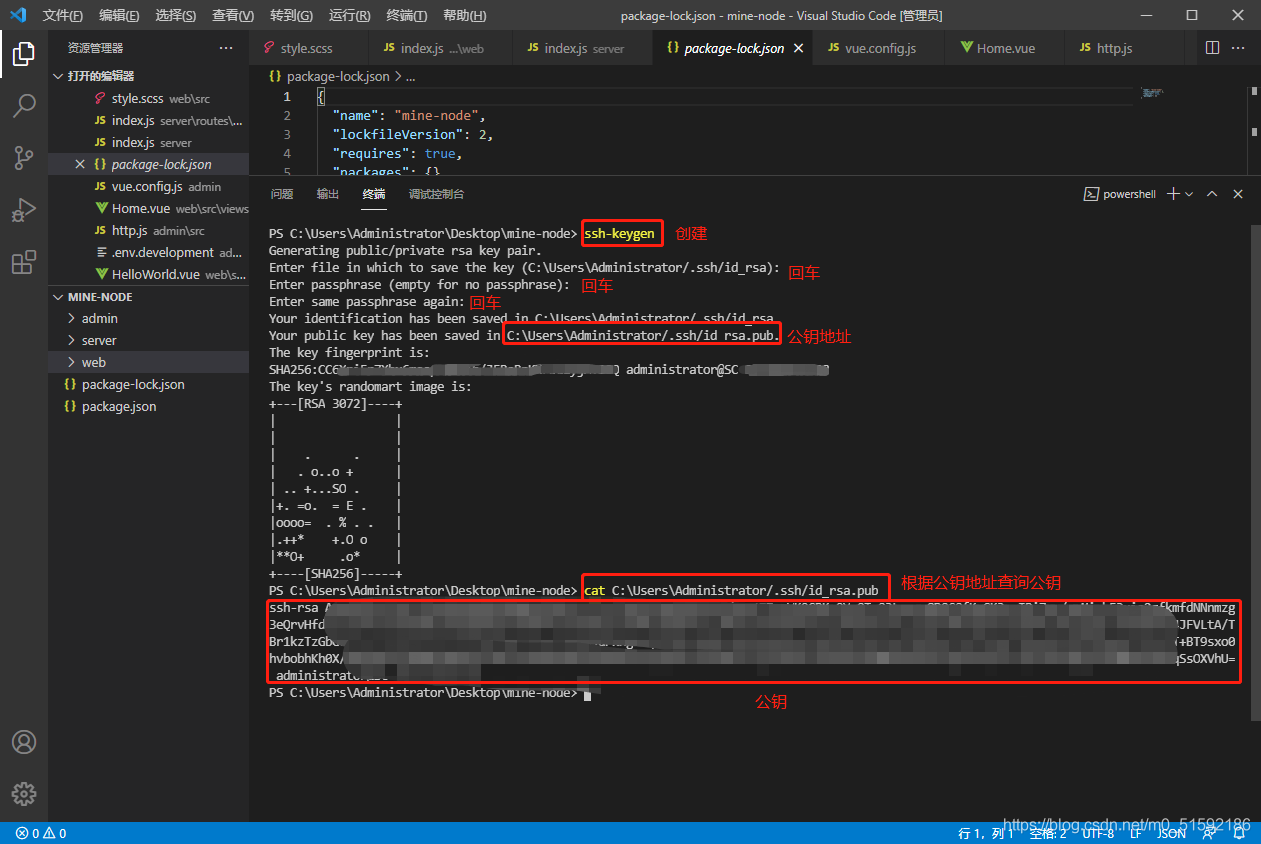This screenshot has width=1261, height=844.
Task: Maximize the terminal panel with up chevron
Action: point(1212,194)
